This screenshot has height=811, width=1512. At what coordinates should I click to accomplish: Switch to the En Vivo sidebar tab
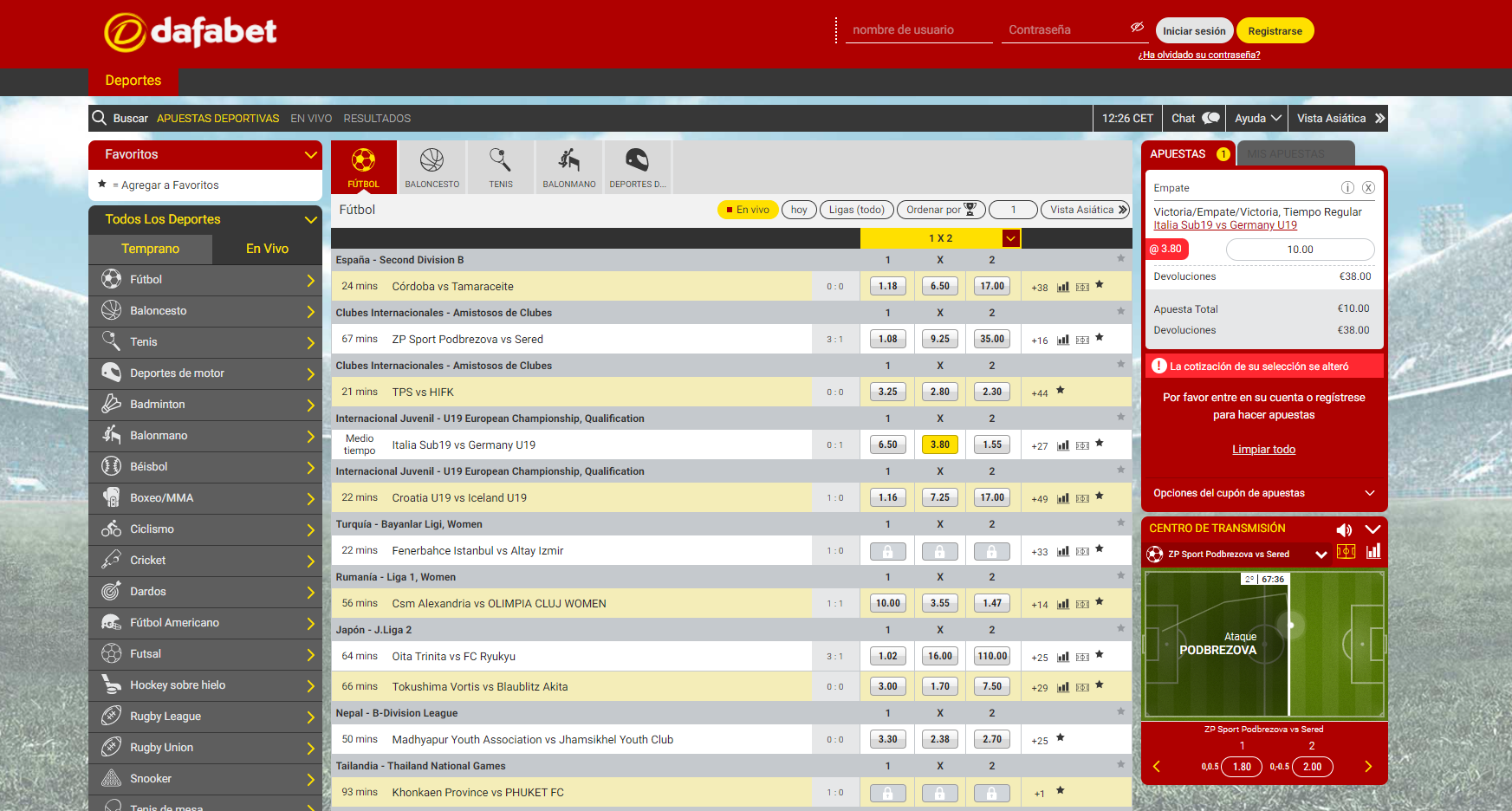[267, 249]
